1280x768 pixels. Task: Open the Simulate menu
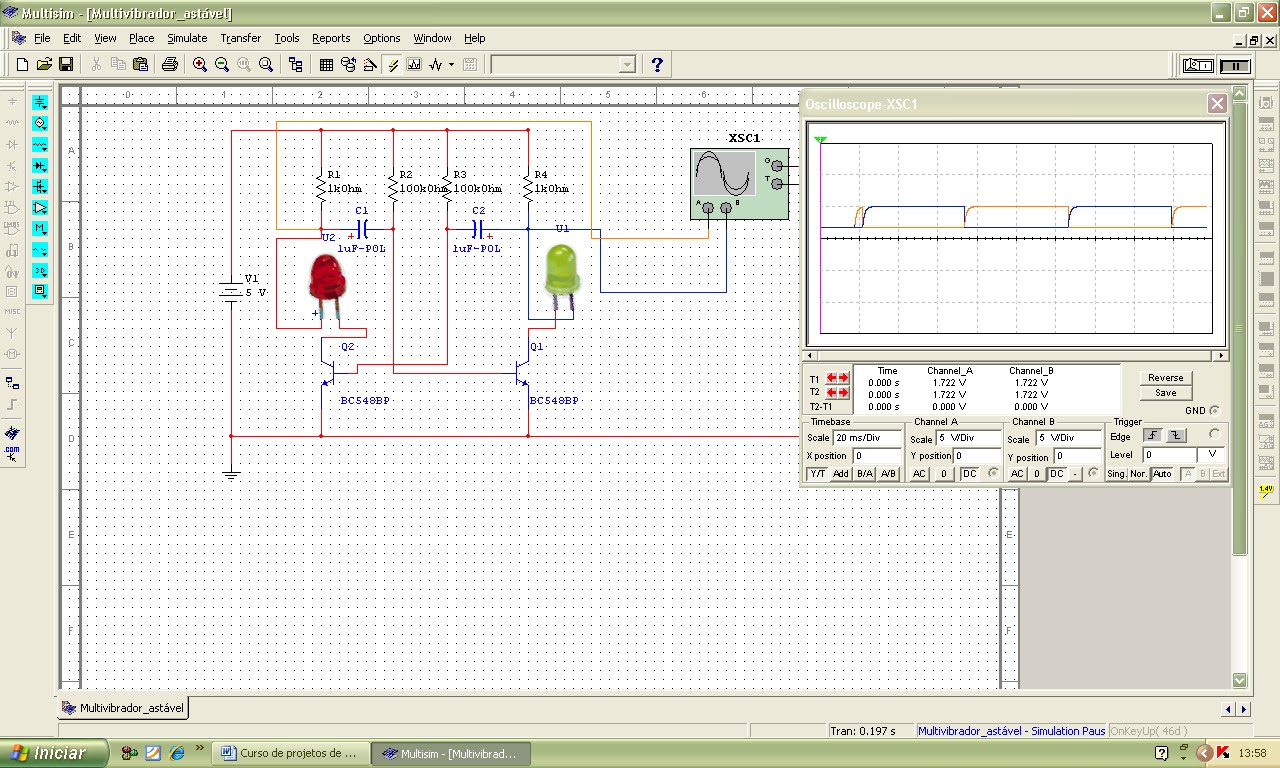click(x=187, y=38)
